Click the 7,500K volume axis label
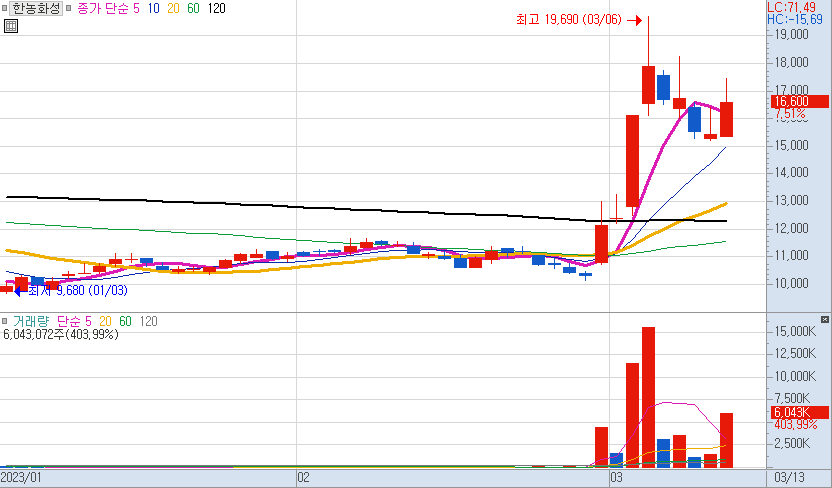The image size is (832, 488). point(792,398)
